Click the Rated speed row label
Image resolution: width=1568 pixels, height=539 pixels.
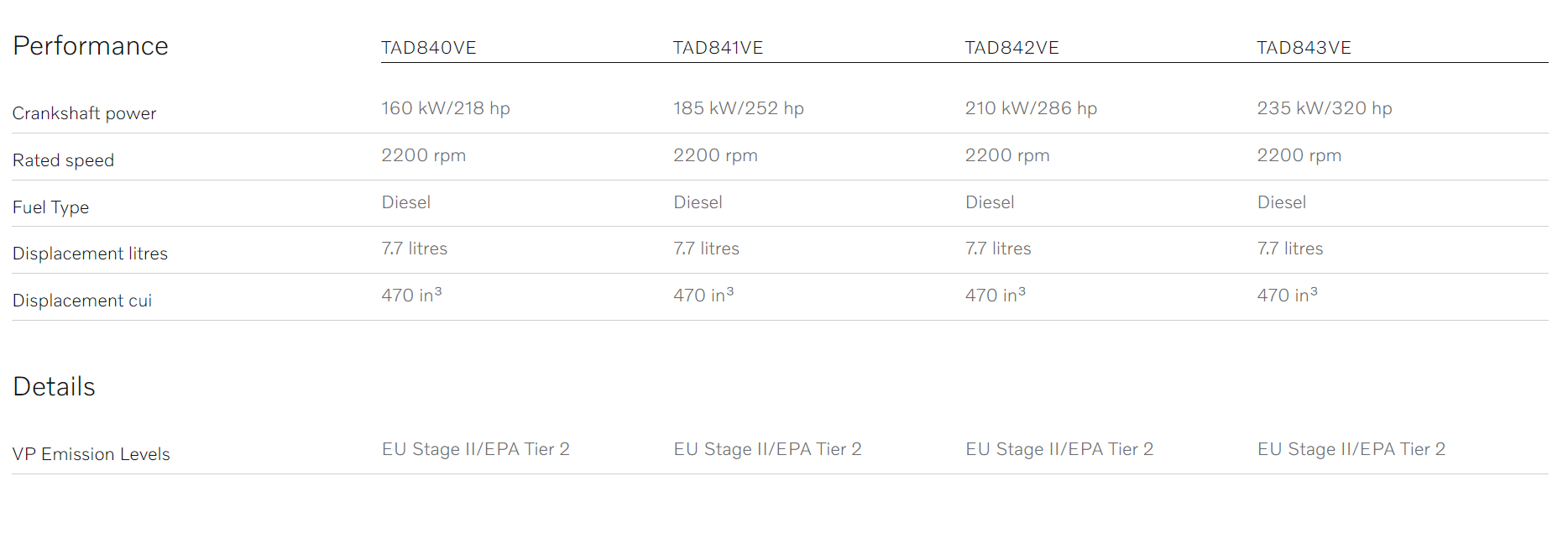63,160
